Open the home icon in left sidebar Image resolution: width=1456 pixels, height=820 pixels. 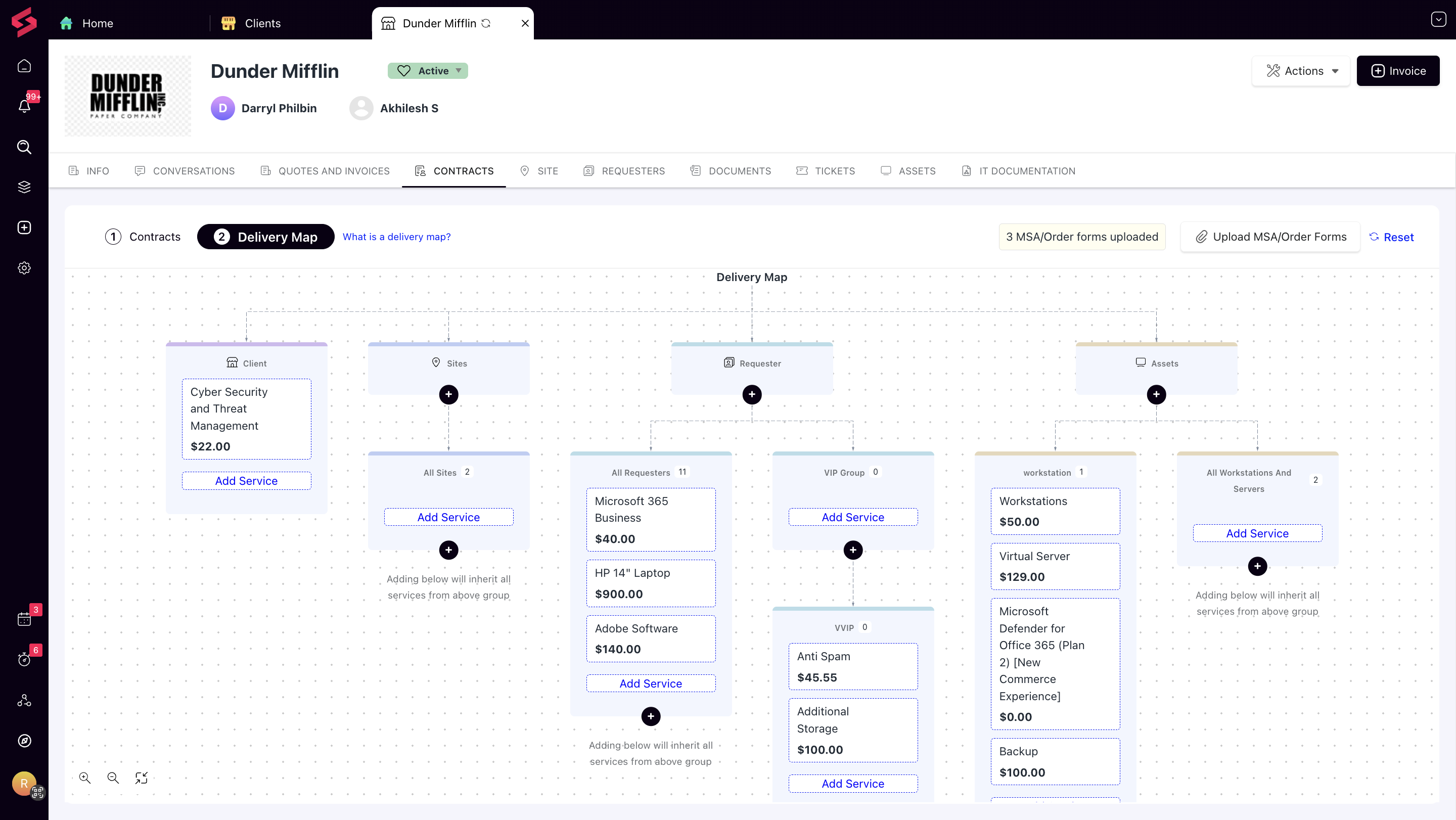[24, 66]
